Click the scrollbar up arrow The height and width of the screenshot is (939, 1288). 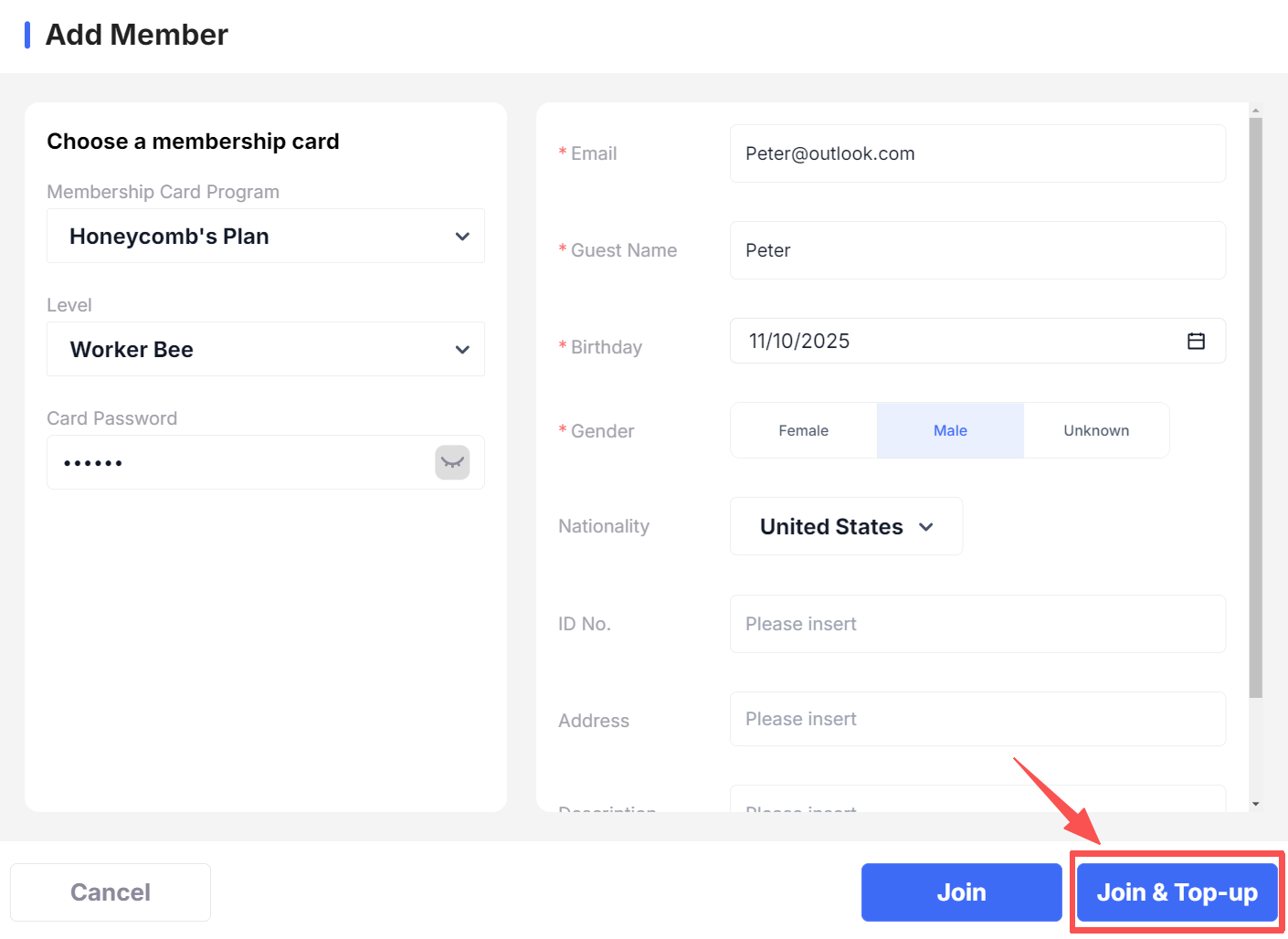coord(1255,111)
